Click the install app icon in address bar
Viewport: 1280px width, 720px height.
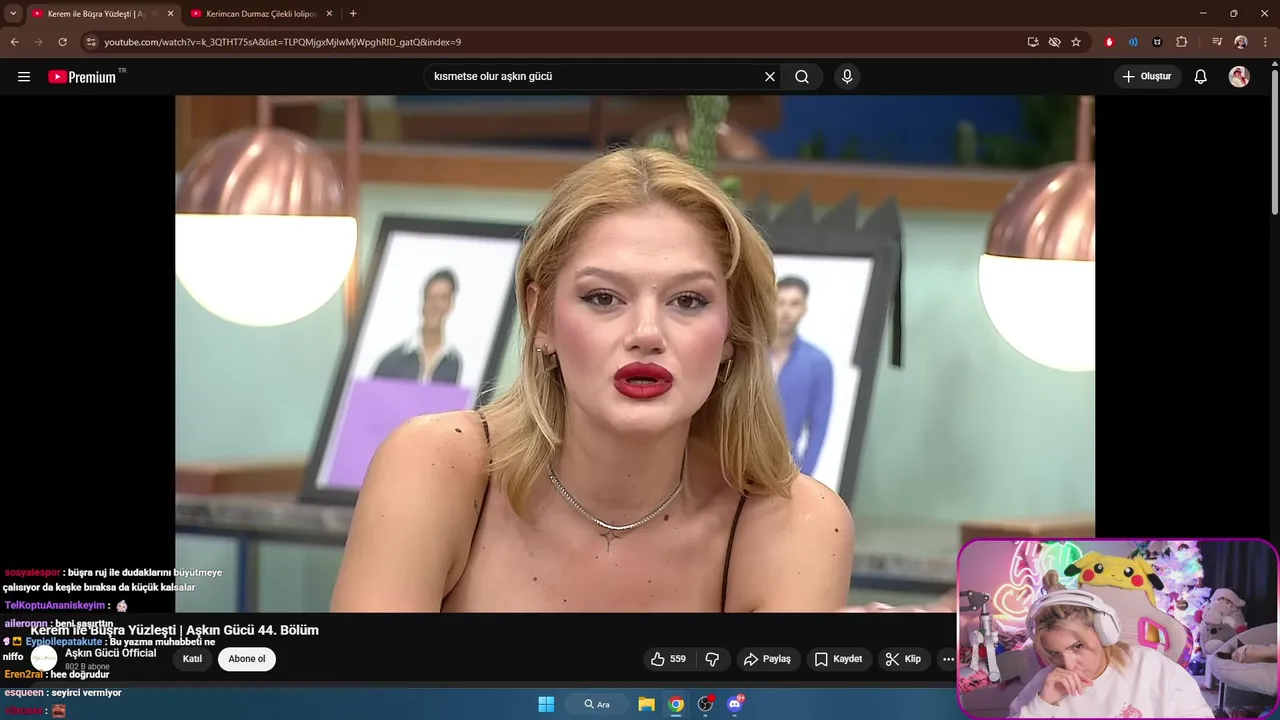pos(1033,42)
